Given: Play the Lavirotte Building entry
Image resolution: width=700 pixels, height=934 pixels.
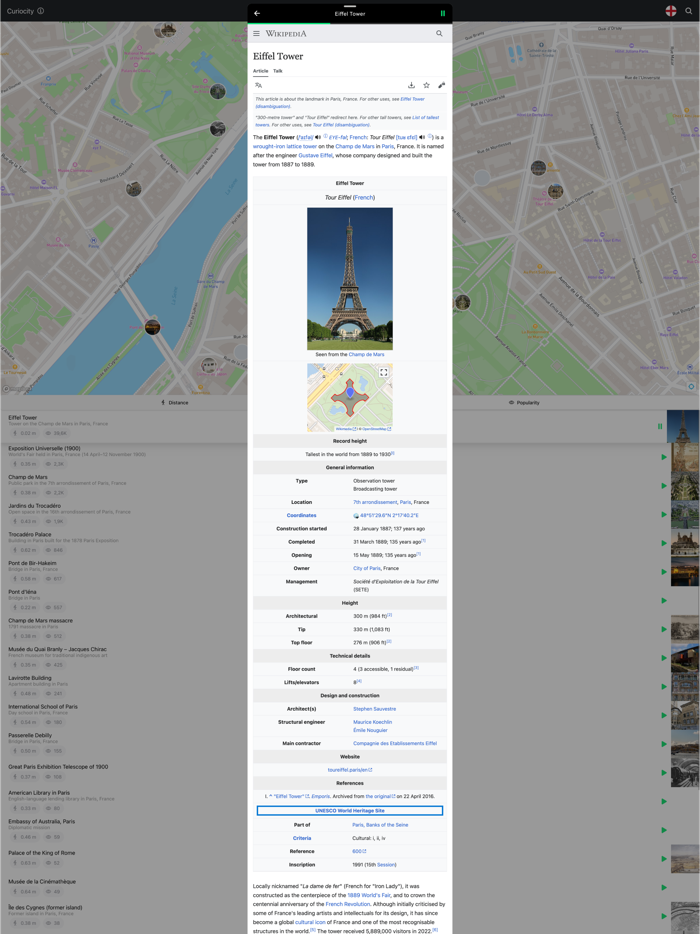Looking at the screenshot, I should click(x=664, y=687).
